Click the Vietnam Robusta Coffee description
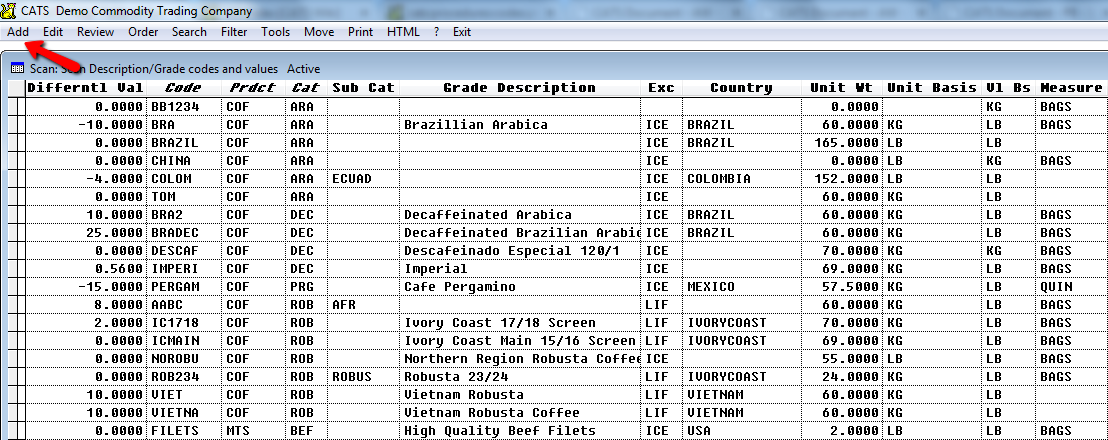 point(492,413)
